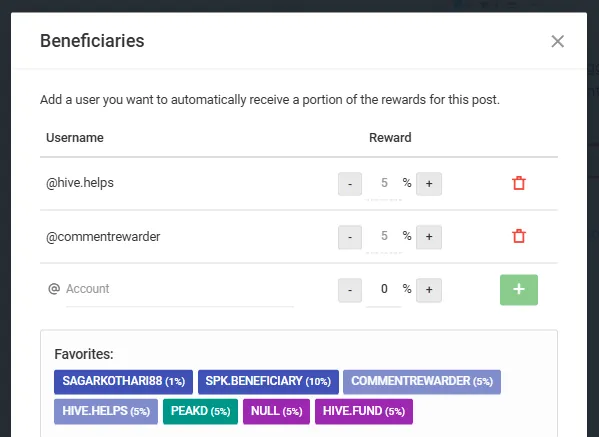The width and height of the screenshot is (599, 437).
Task: Click the green plus add beneficiary button
Action: click(519, 290)
